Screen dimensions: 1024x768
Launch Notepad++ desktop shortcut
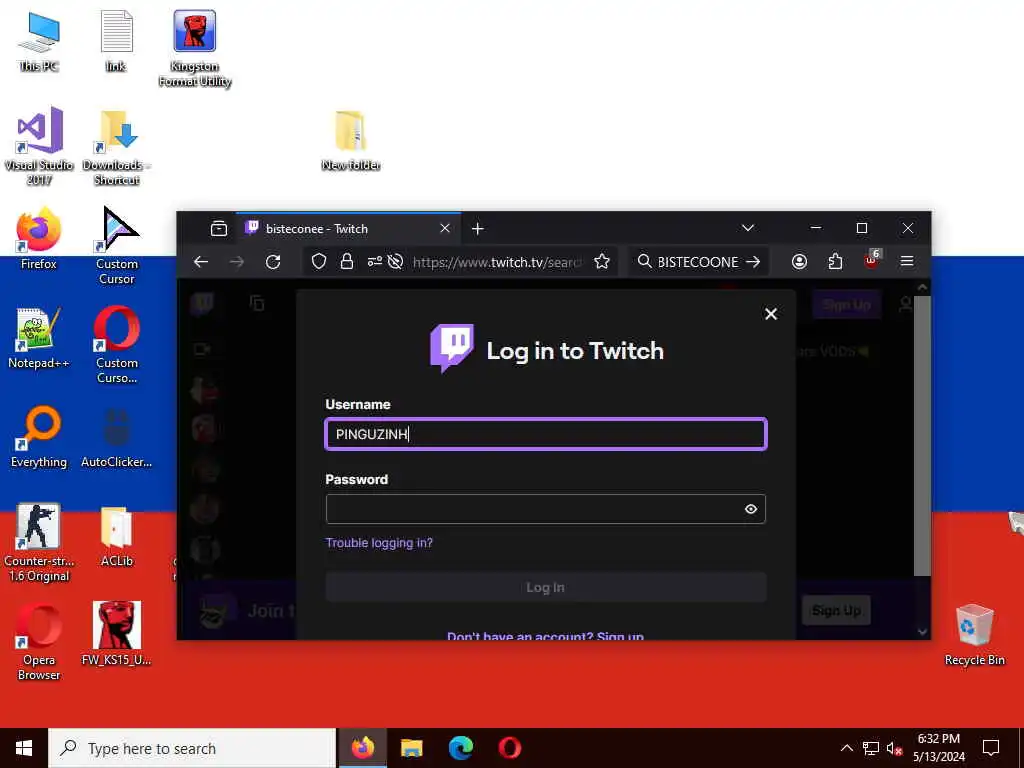click(39, 337)
